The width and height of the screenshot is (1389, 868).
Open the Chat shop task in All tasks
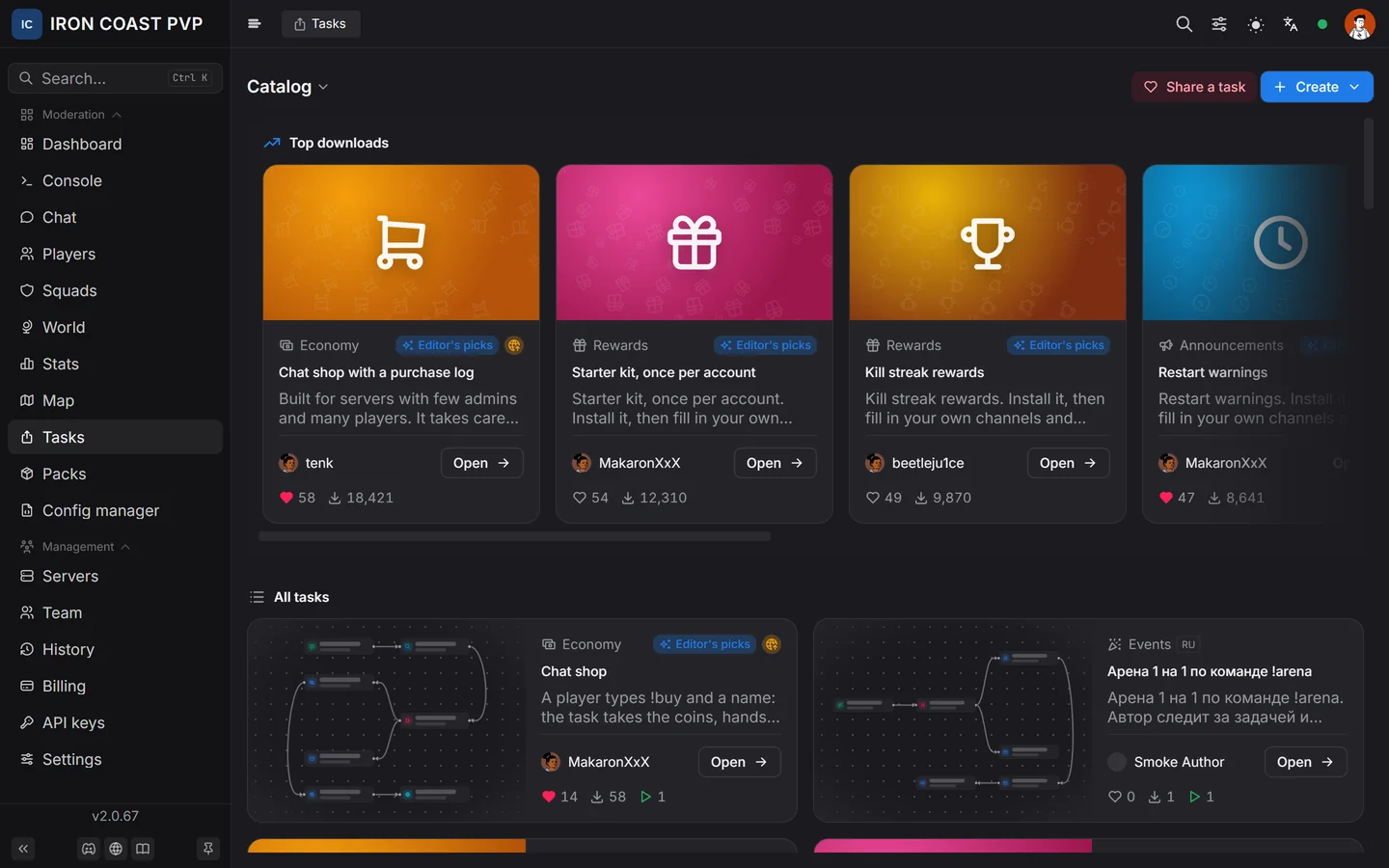[x=739, y=762]
